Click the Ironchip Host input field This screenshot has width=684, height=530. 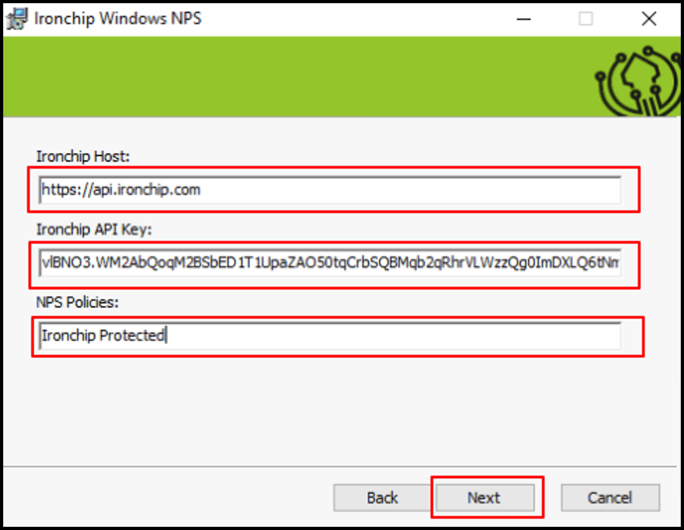click(x=330, y=190)
